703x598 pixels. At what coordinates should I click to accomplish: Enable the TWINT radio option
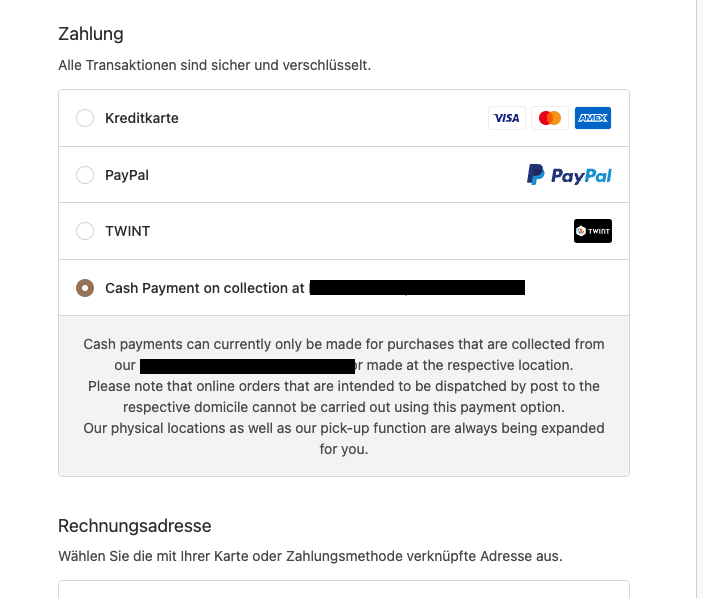(x=85, y=231)
